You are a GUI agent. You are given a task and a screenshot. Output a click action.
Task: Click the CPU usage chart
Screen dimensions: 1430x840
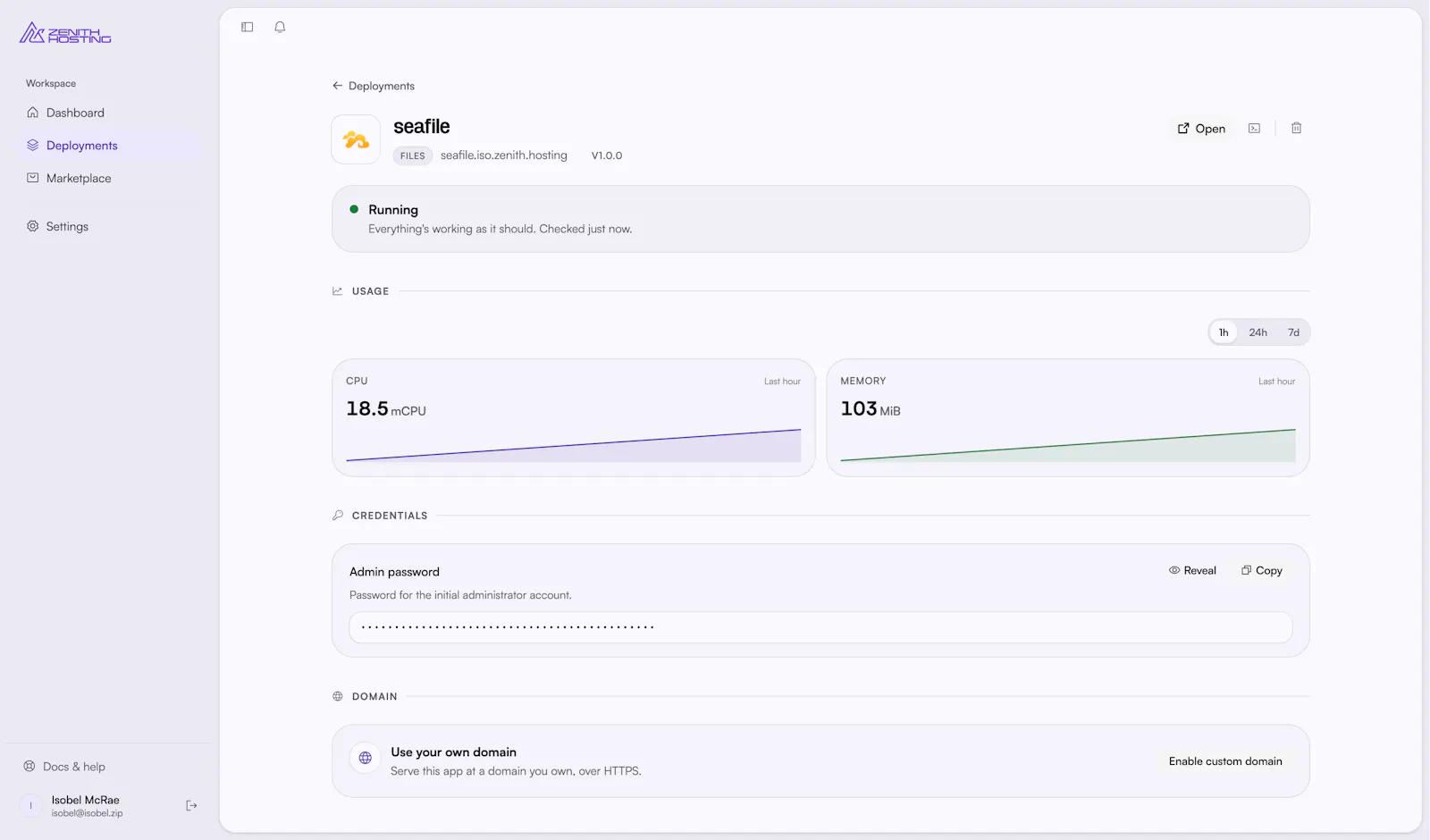pyautogui.click(x=573, y=445)
